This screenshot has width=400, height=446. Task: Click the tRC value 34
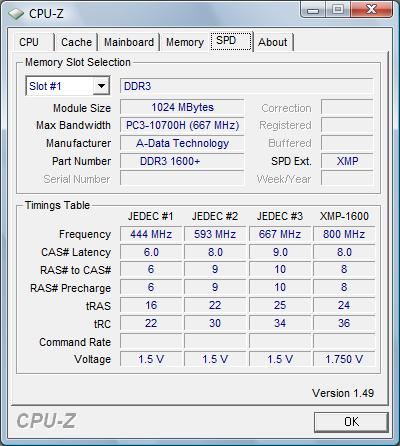pyautogui.click(x=280, y=324)
